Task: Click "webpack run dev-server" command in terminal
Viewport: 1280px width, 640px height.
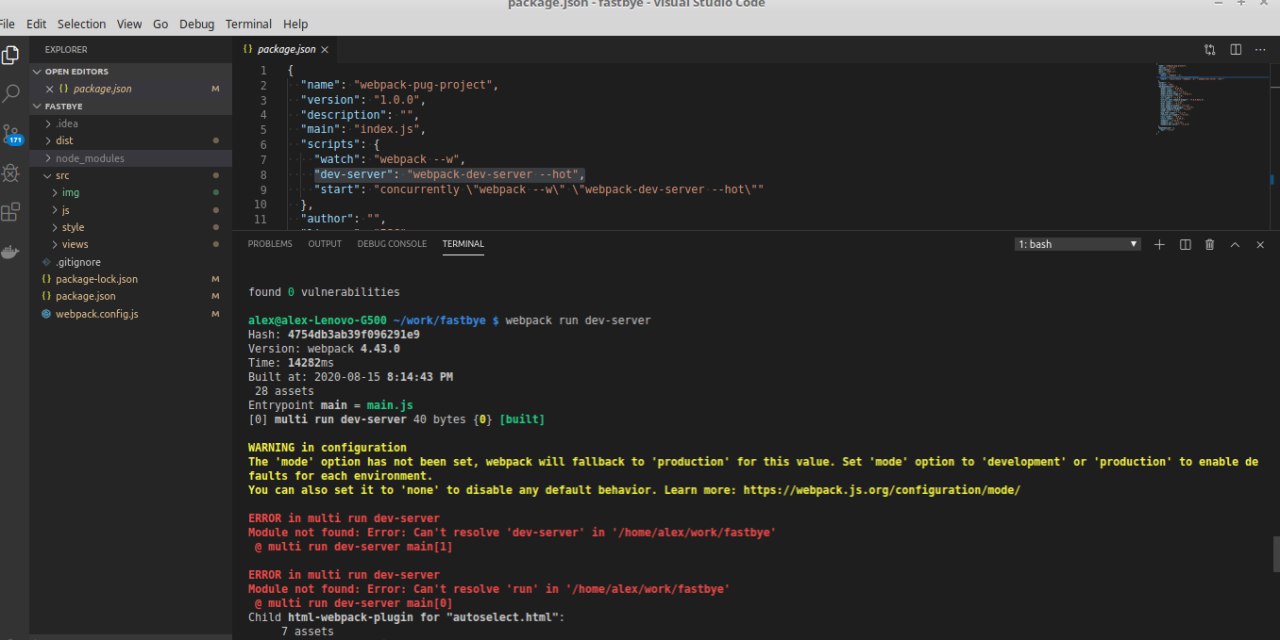Action: click(578, 321)
